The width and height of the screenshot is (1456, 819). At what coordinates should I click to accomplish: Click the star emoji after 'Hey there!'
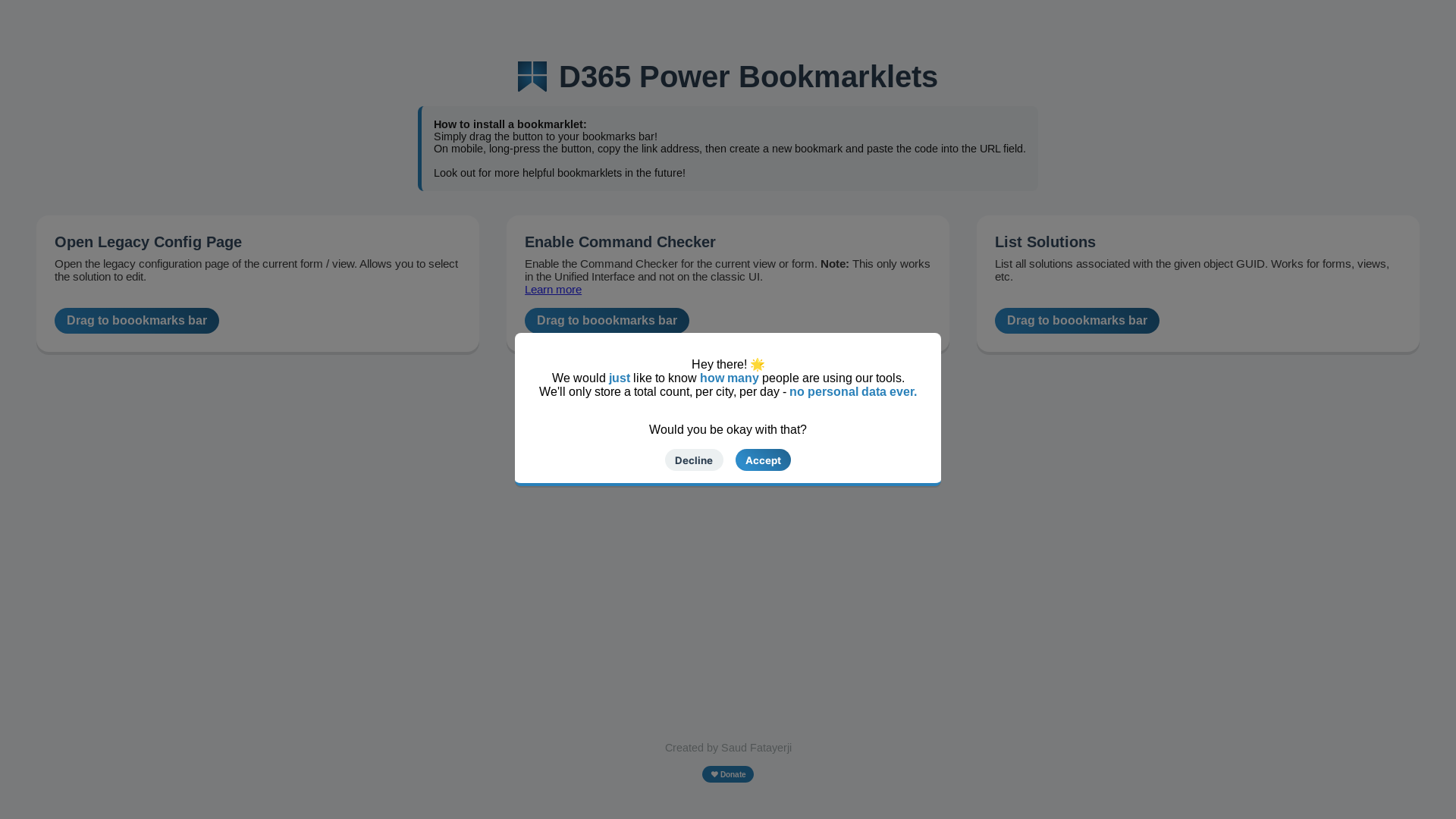[x=758, y=365]
